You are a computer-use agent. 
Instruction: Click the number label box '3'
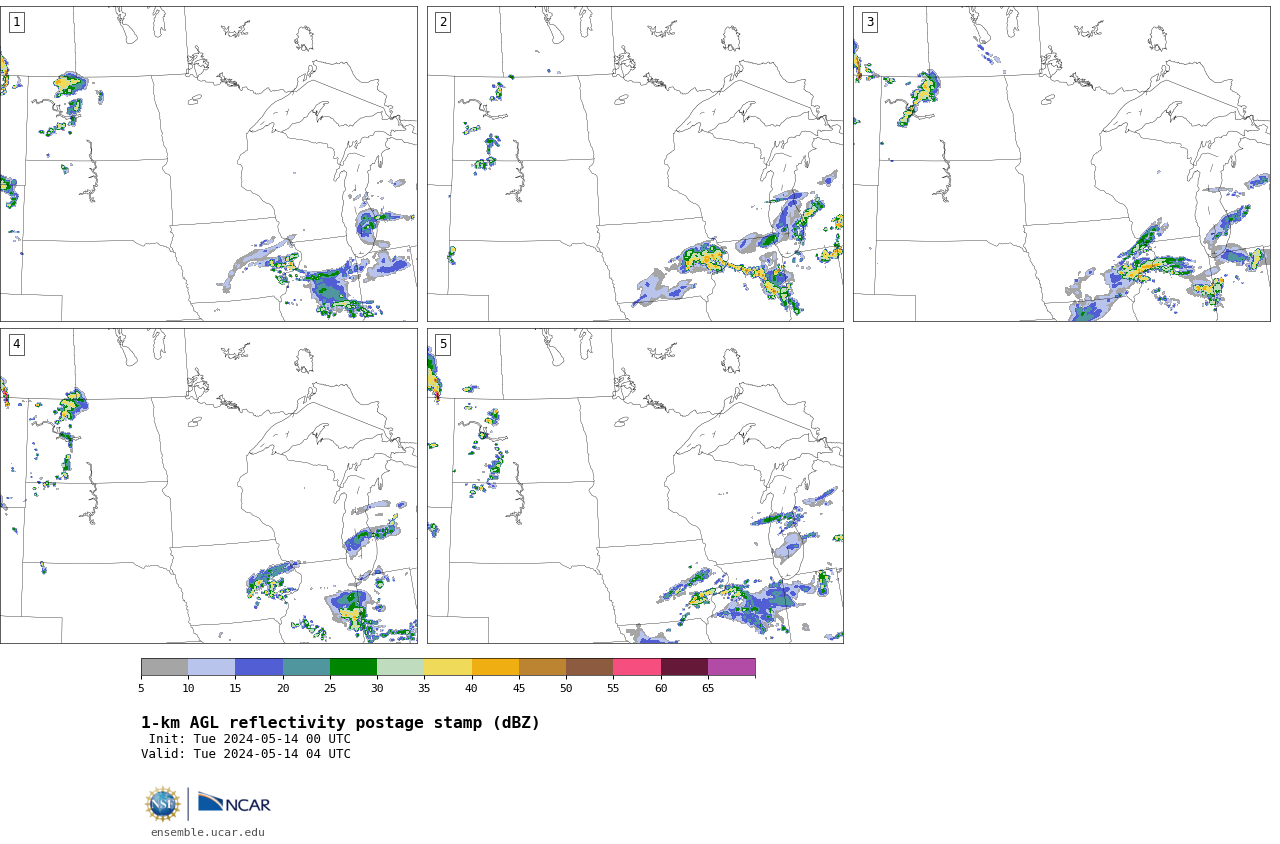click(870, 22)
